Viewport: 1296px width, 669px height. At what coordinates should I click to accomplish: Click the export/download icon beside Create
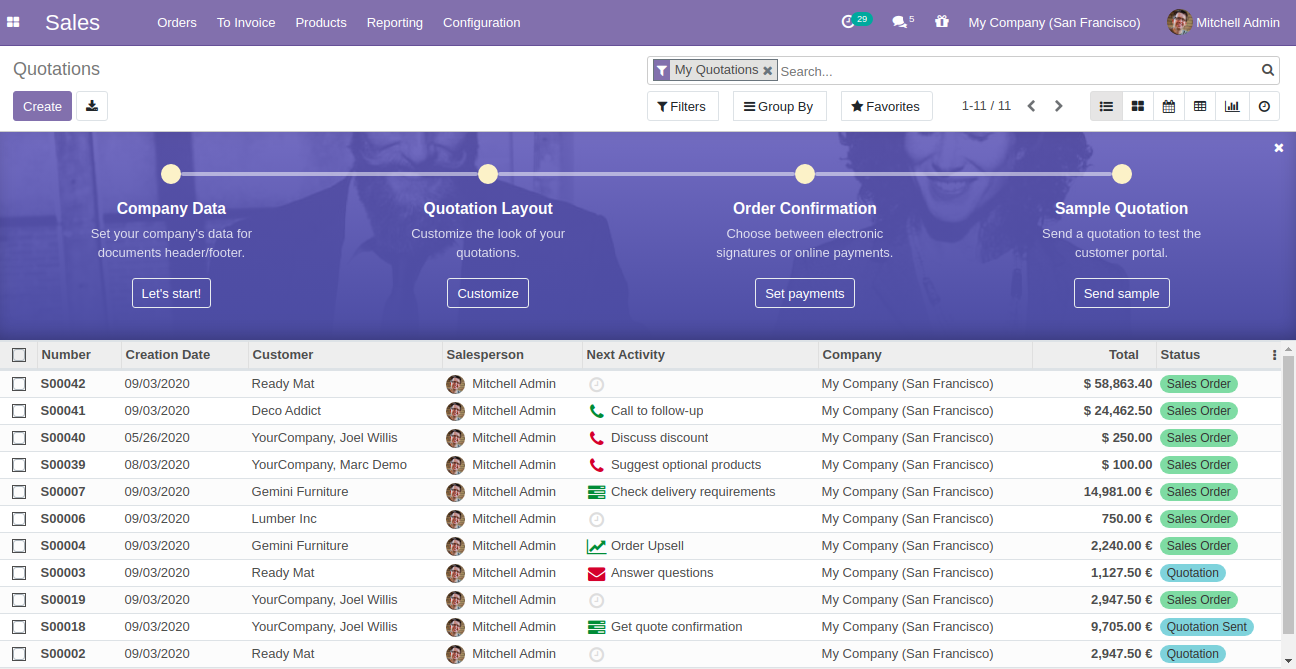tap(91, 105)
